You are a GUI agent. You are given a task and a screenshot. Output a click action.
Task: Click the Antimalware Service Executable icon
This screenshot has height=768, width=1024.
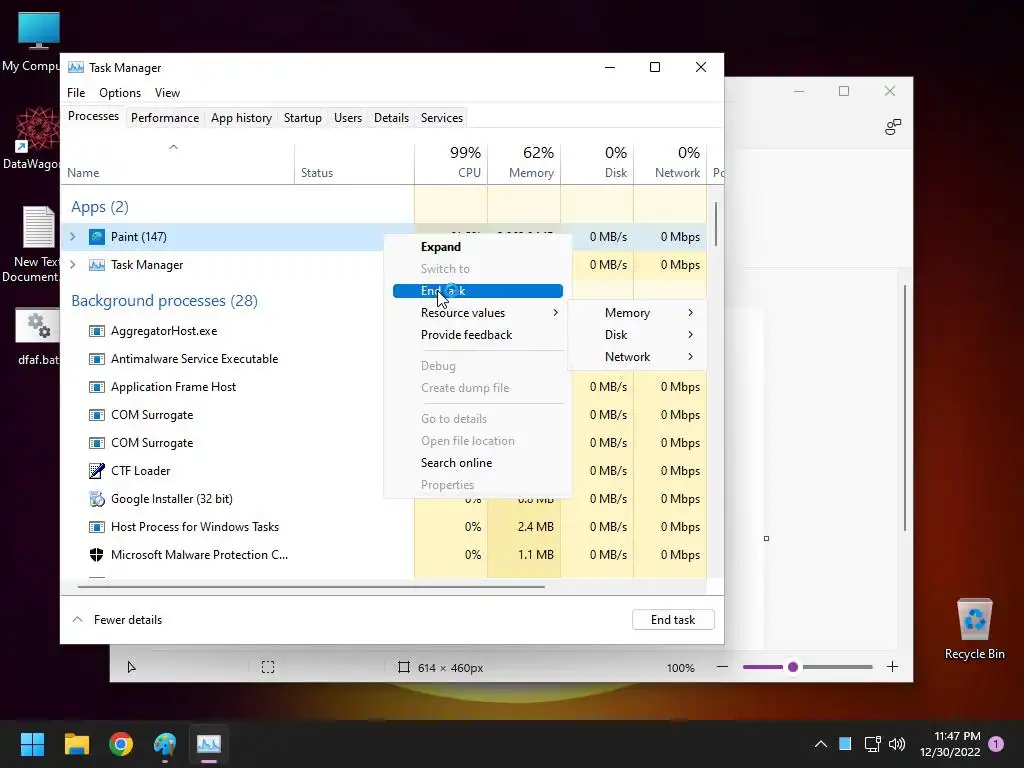click(x=97, y=359)
